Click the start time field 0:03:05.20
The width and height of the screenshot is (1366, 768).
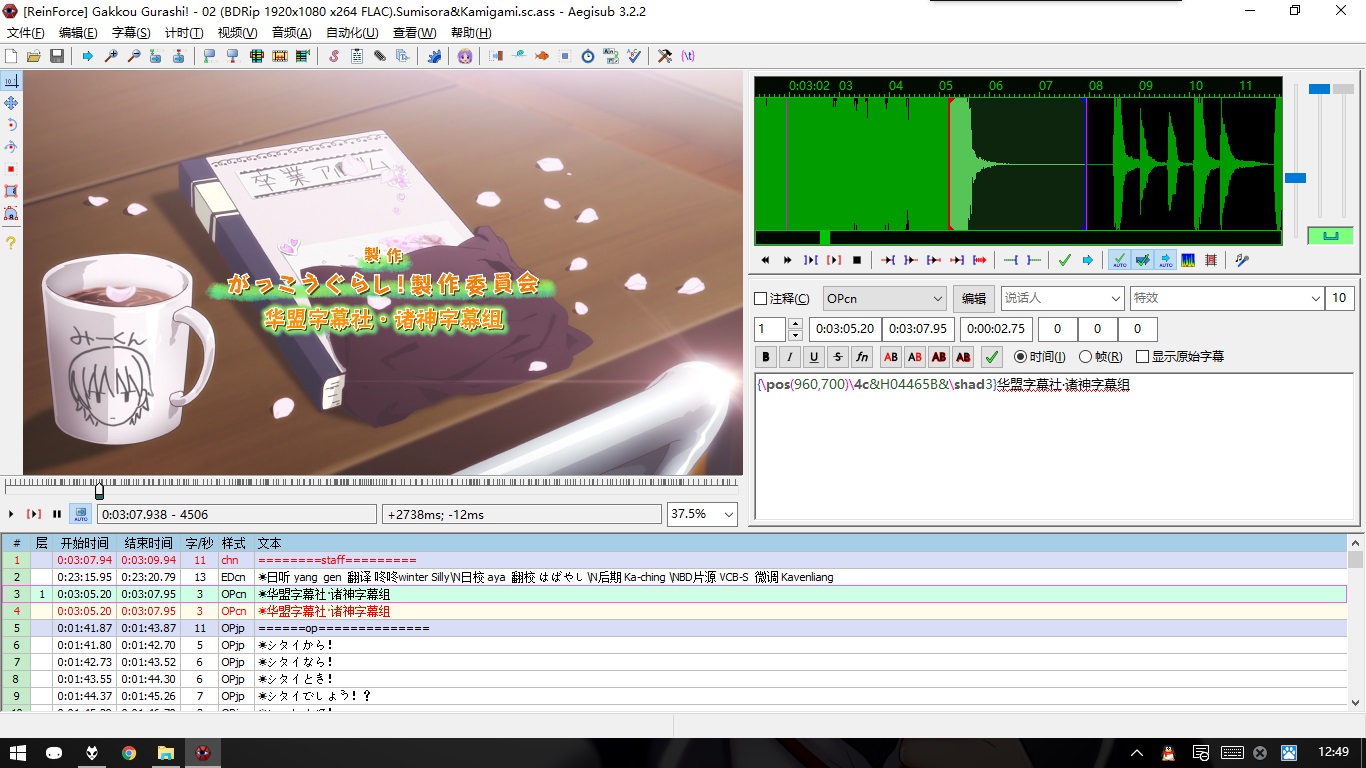(846, 329)
